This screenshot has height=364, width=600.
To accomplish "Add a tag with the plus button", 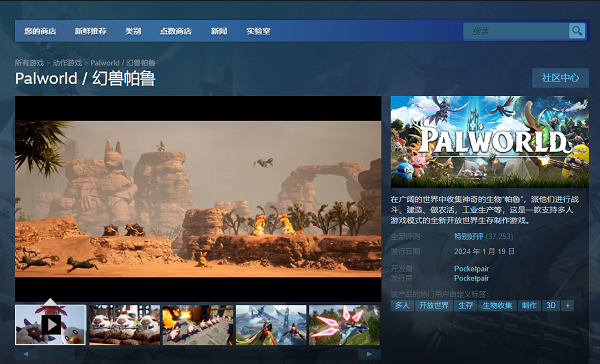I will tap(567, 305).
